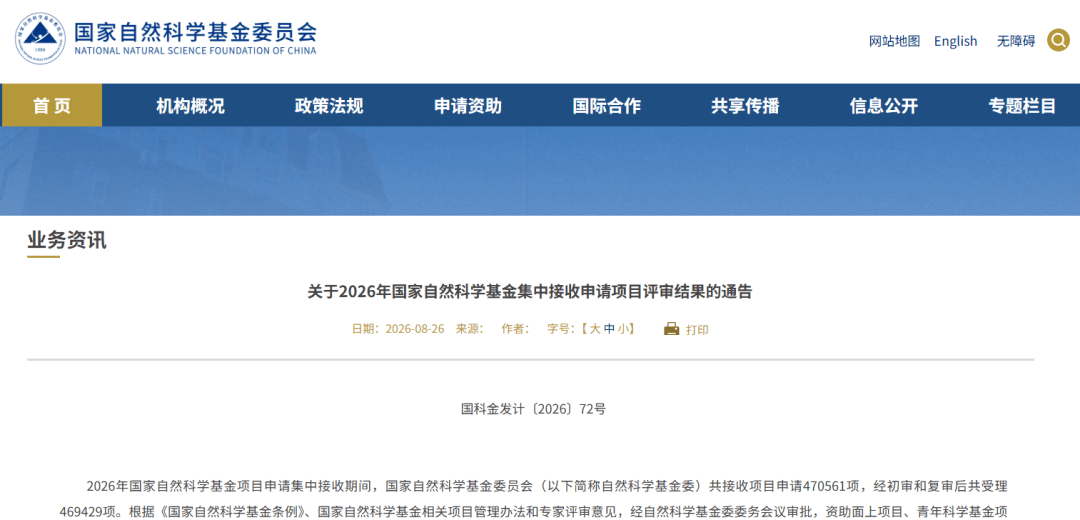This screenshot has width=1080, height=520.
Task: Click the 作者 label
Action: [x=516, y=329]
